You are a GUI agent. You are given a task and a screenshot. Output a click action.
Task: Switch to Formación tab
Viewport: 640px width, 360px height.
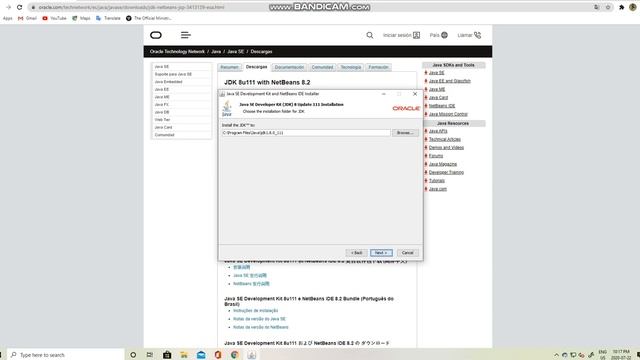[x=378, y=67]
